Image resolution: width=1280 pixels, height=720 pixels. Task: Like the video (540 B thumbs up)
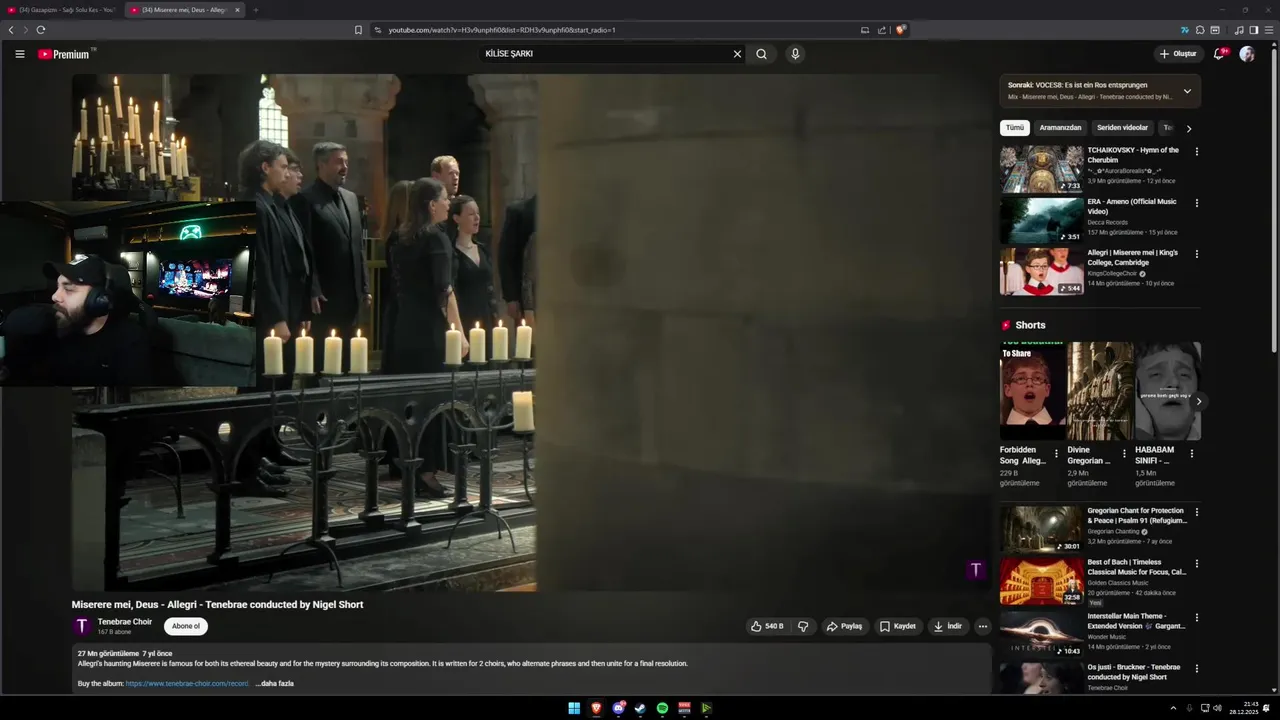(x=767, y=626)
